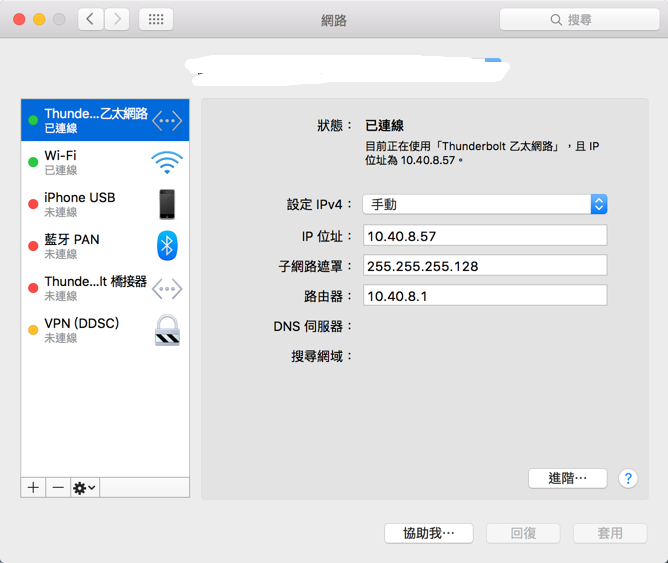Remove selected service with minus button
668x563 pixels.
58,488
